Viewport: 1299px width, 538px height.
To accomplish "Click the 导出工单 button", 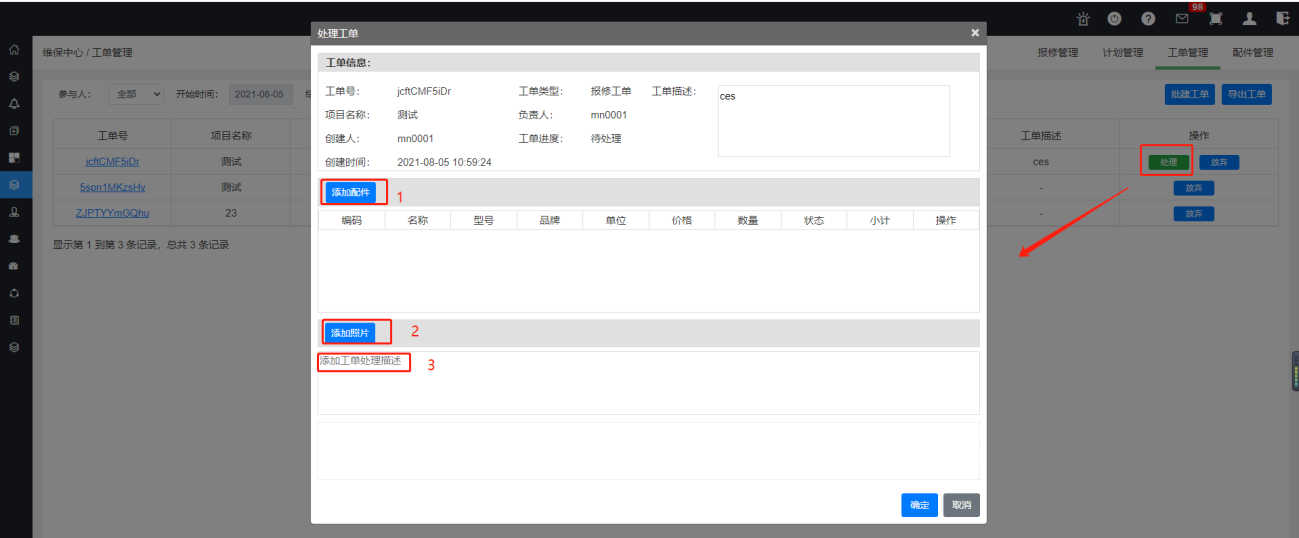I will coord(1248,95).
